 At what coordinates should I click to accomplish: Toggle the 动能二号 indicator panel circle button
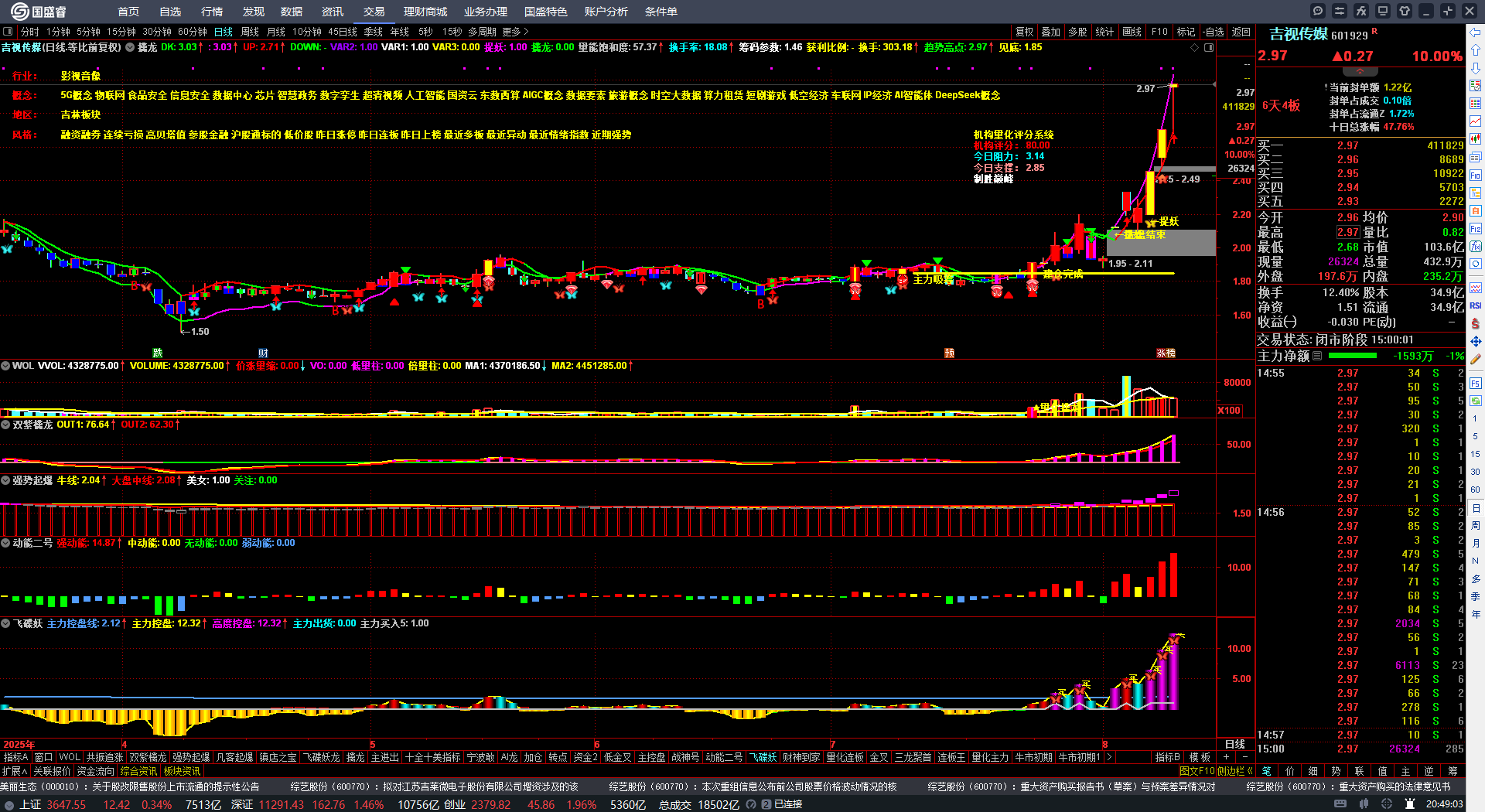pyautogui.click(x=5, y=543)
